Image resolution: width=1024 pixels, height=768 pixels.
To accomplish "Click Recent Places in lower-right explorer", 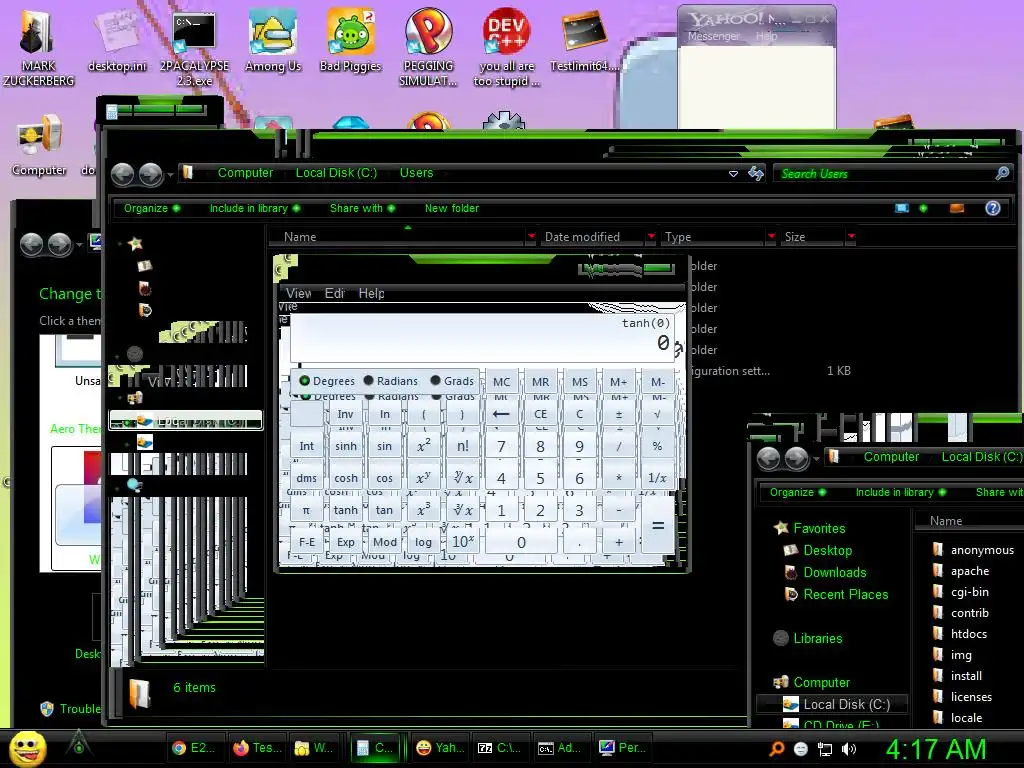I will (845, 595).
